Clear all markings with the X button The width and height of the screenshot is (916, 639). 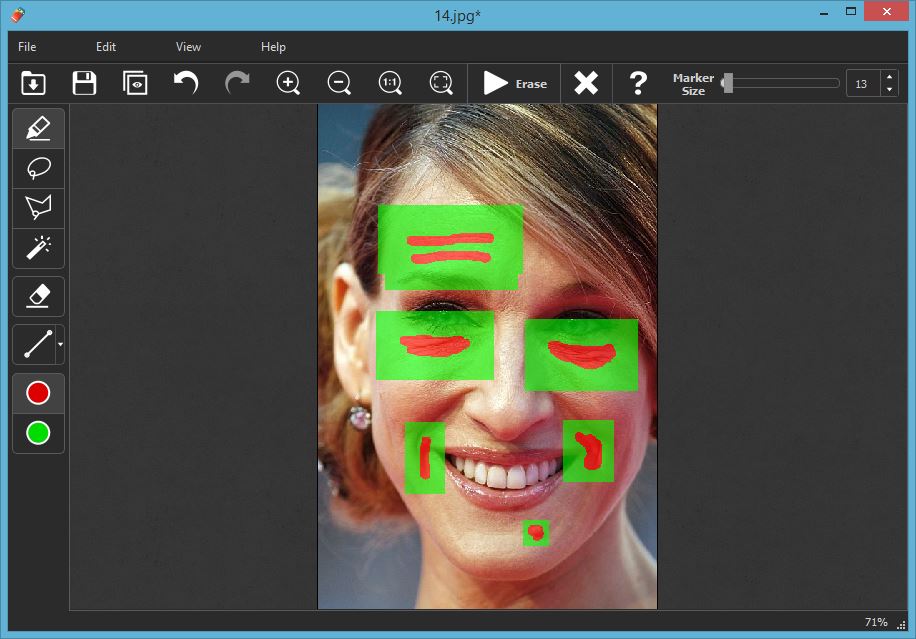pyautogui.click(x=586, y=83)
